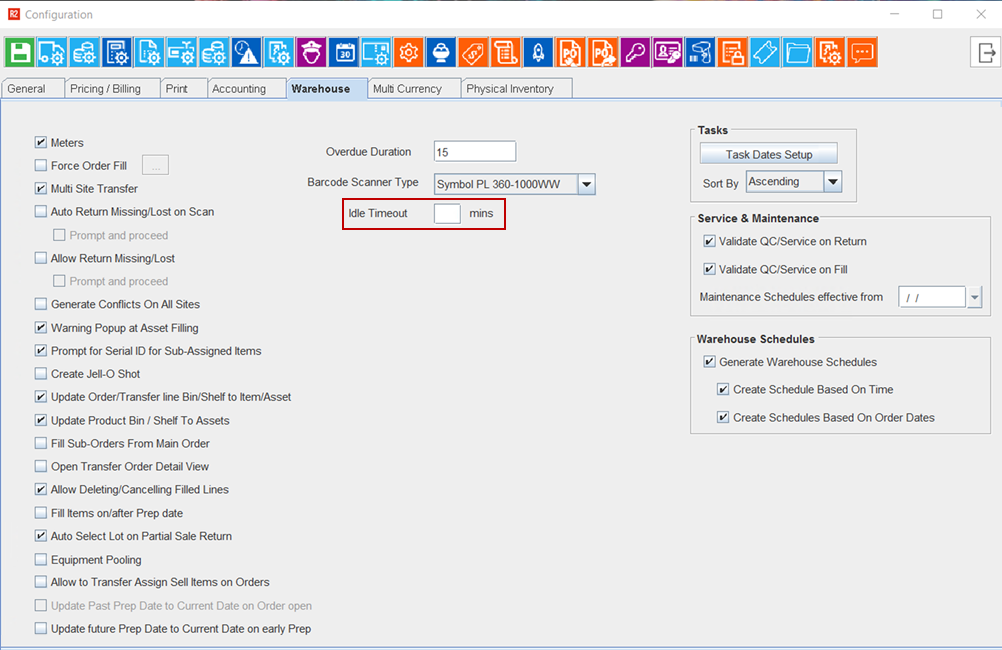The image size is (1002, 650).
Task: Open the truck with gear settings icon
Action: (53, 53)
